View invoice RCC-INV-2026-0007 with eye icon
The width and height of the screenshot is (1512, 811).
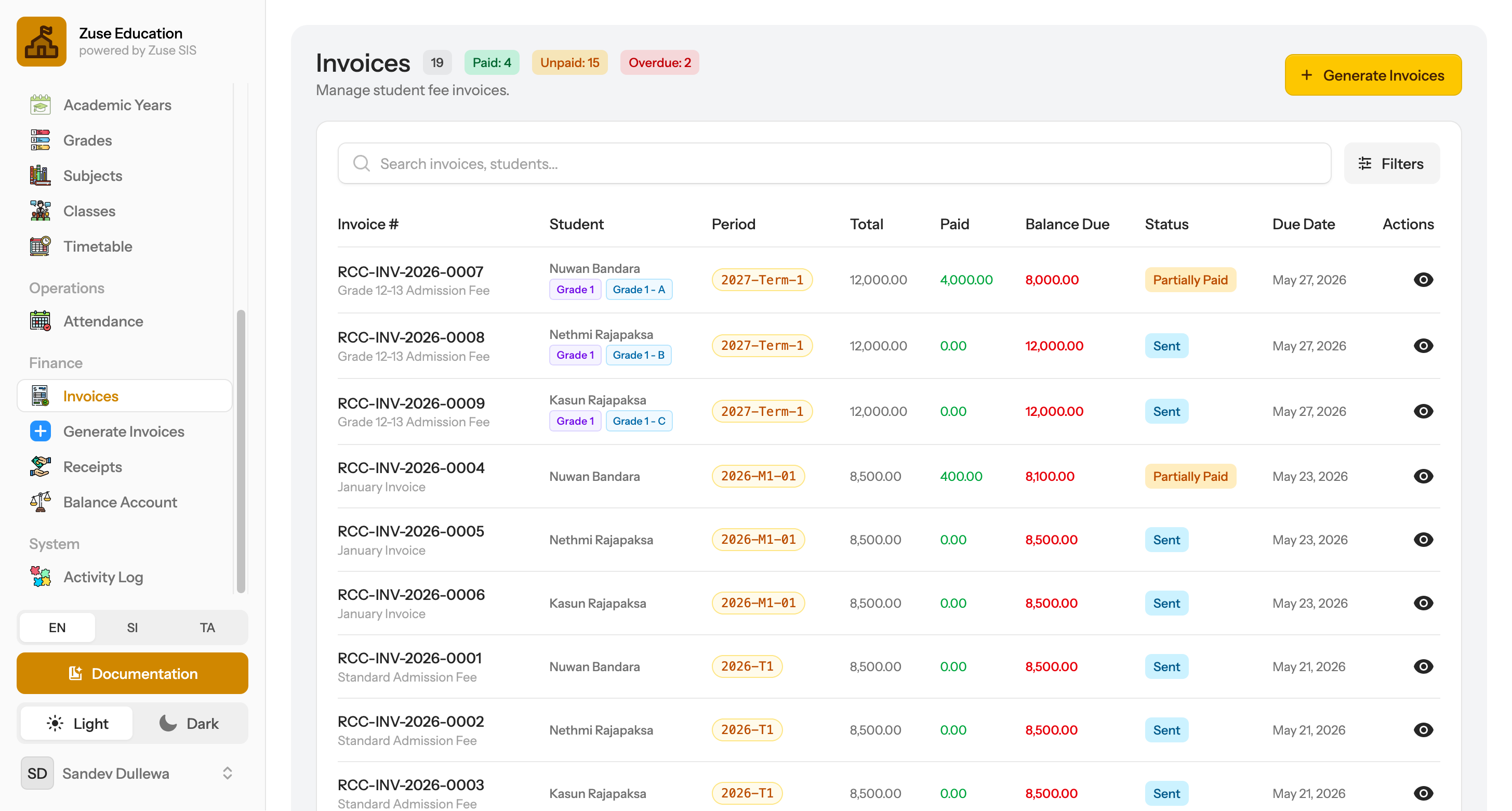coord(1423,280)
